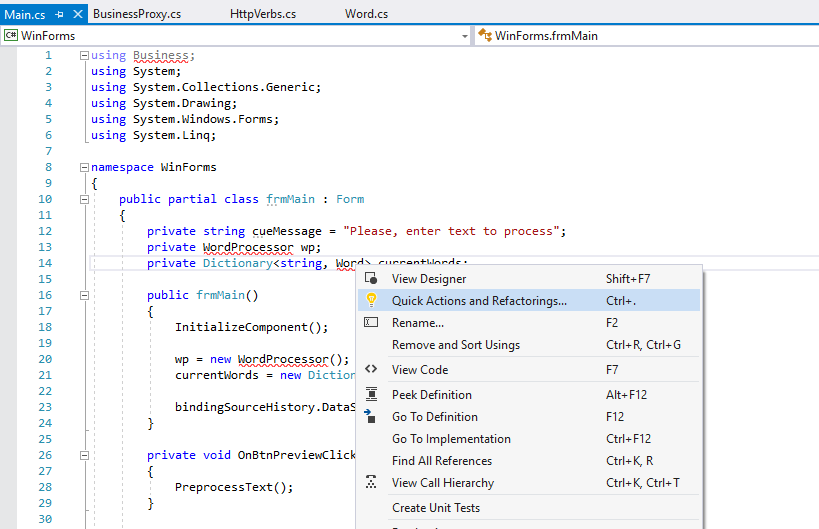Collapse the namespace WinForms block
819x529 pixels.
(84, 167)
